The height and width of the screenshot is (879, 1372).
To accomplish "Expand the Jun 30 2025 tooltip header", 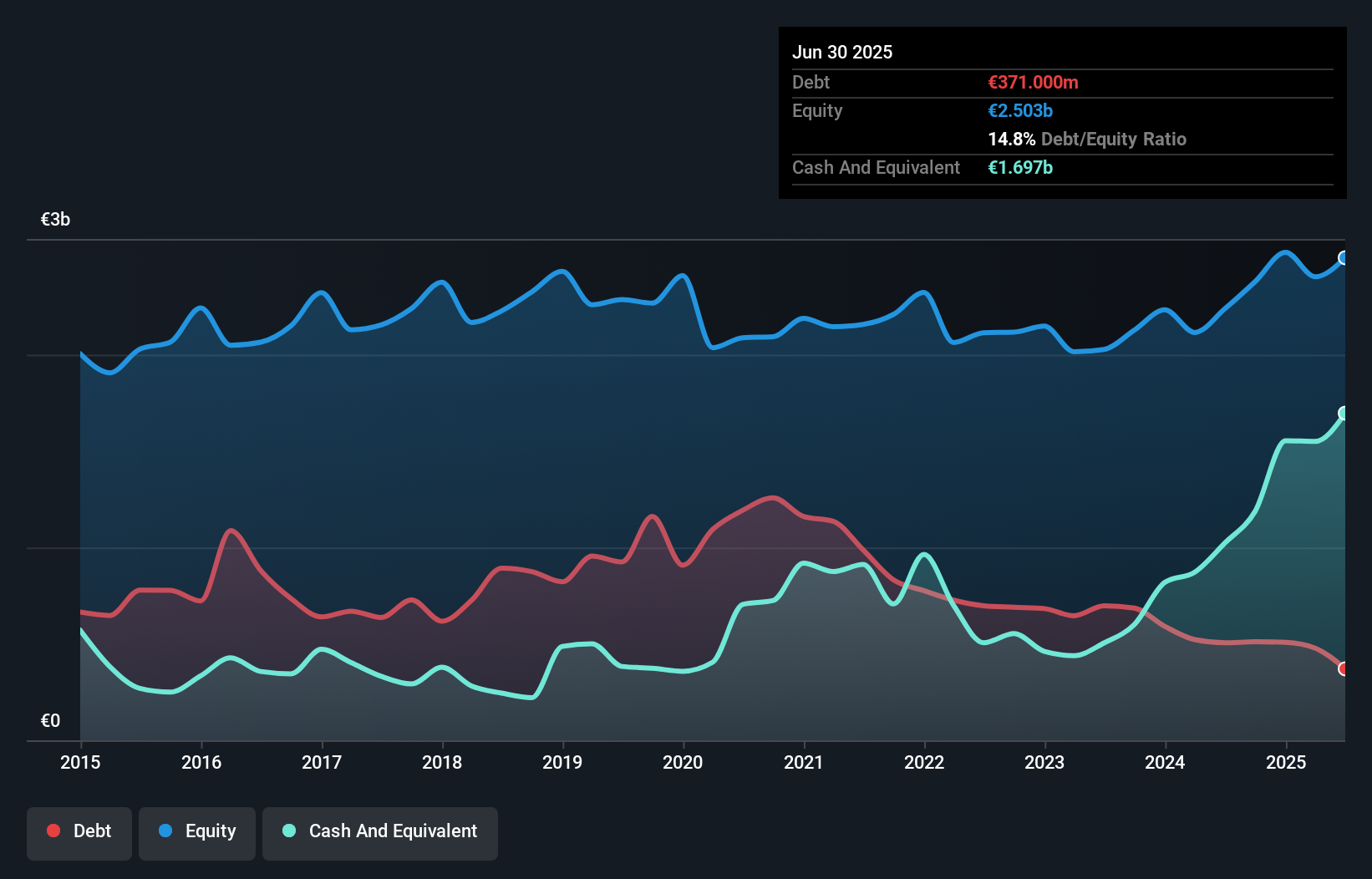I will pos(842,52).
